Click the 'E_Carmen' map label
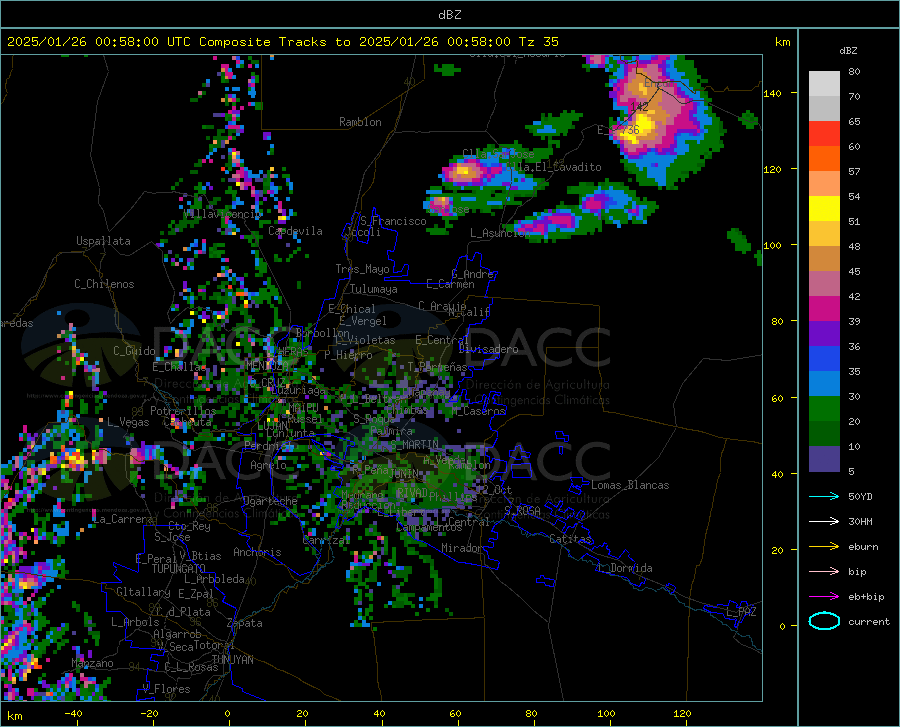Image resolution: width=900 pixels, height=727 pixels. click(x=450, y=284)
